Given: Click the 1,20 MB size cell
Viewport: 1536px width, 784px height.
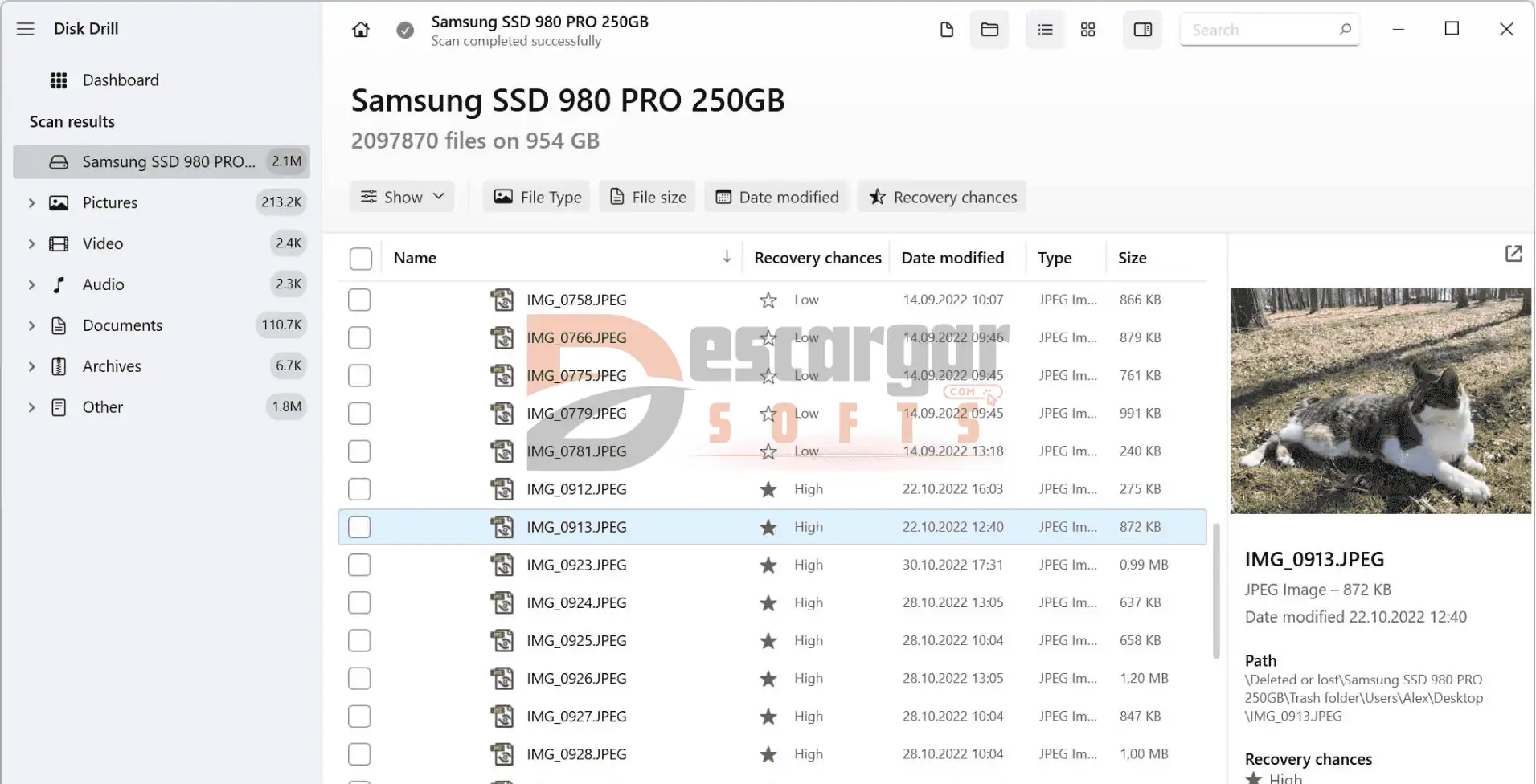Looking at the screenshot, I should (x=1144, y=679).
